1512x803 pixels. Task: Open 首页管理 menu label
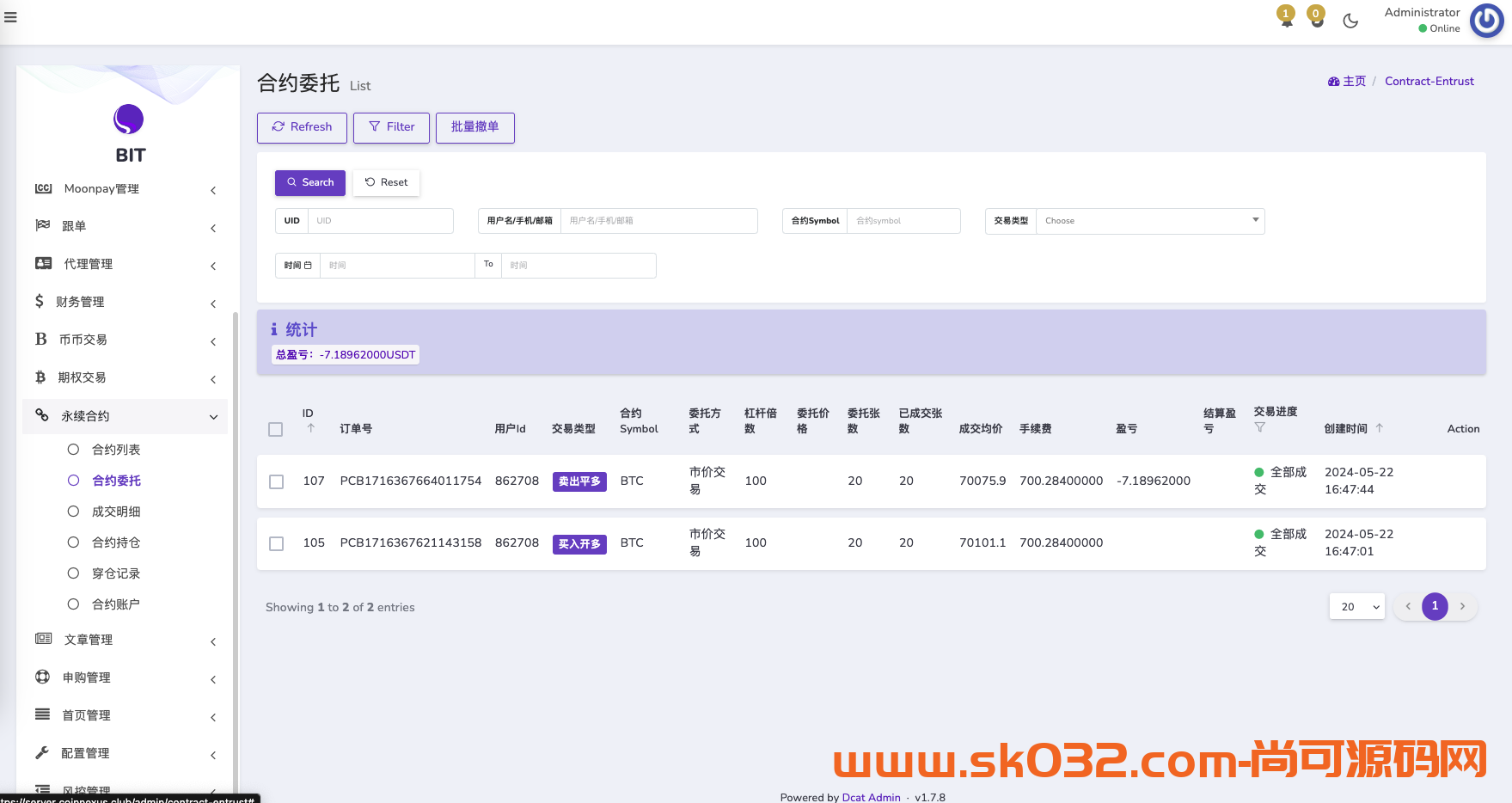pyautogui.click(x=87, y=715)
